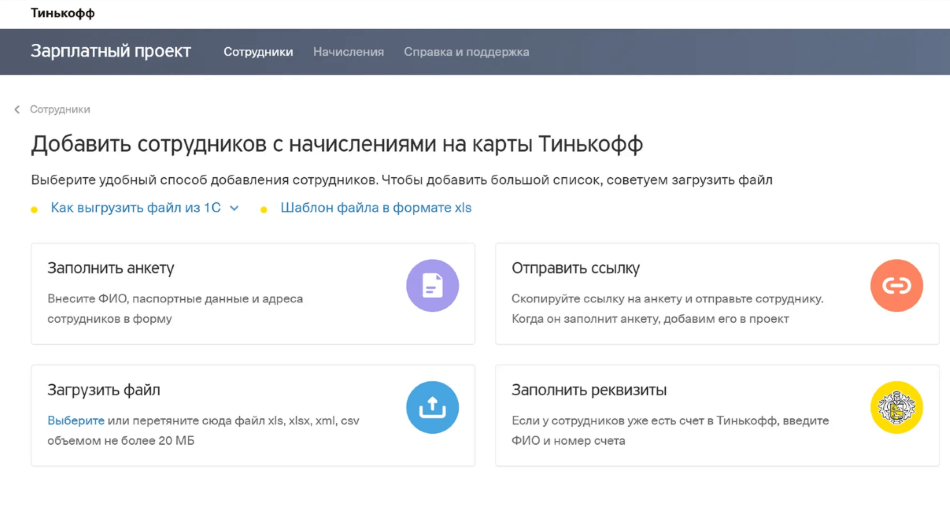Image resolution: width=950 pixels, height=508 pixels.
Task: Click the Выберите link to choose a file
Action: (x=76, y=421)
